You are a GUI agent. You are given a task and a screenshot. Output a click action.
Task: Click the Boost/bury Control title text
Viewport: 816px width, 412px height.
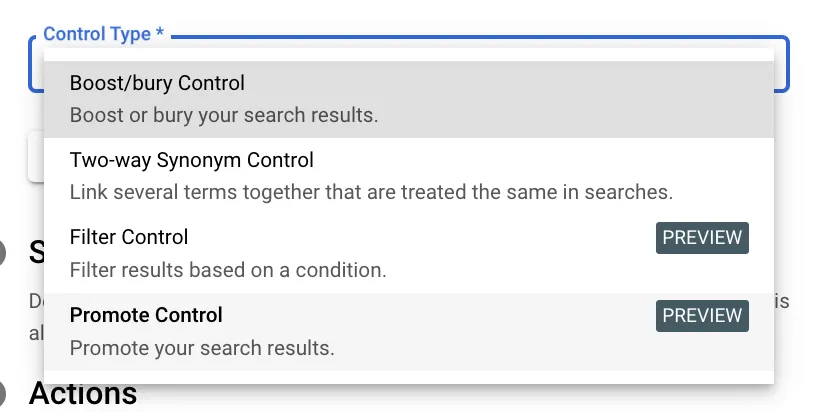pyautogui.click(x=157, y=82)
